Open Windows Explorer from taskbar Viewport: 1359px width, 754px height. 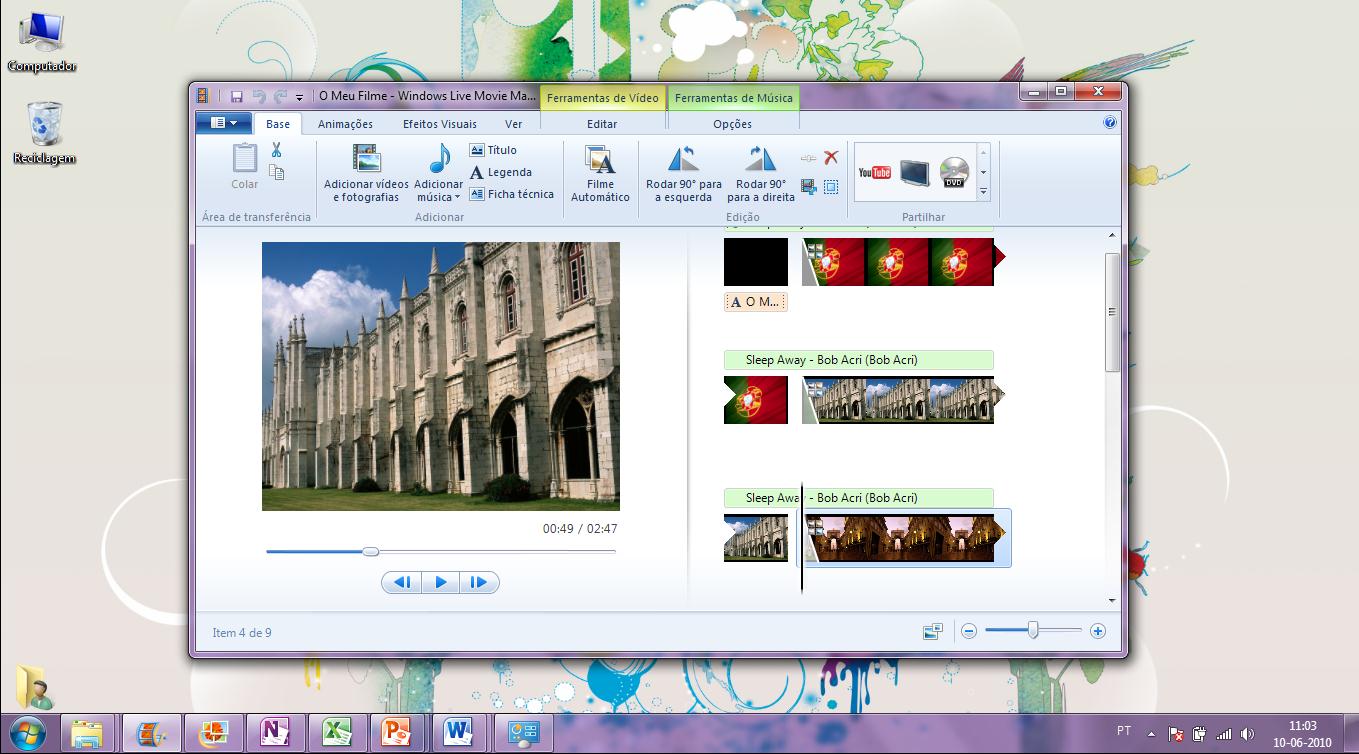(x=88, y=733)
